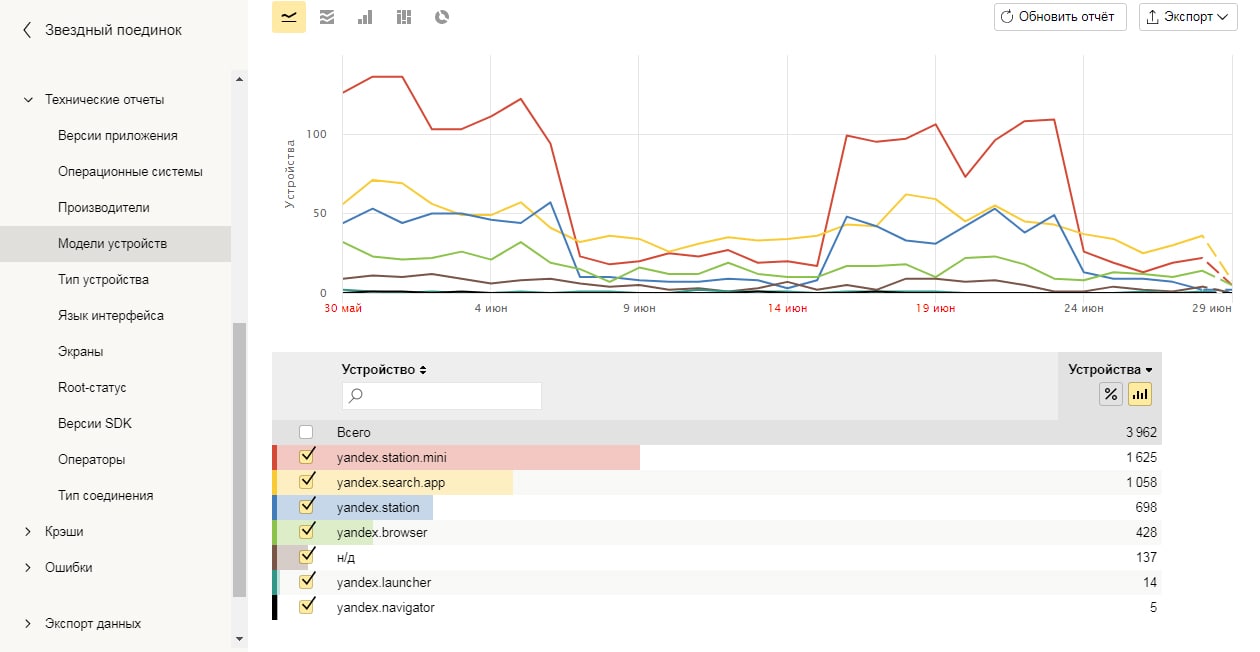Click the total value 3 962
The image size is (1260, 652).
pyautogui.click(x=1141, y=432)
